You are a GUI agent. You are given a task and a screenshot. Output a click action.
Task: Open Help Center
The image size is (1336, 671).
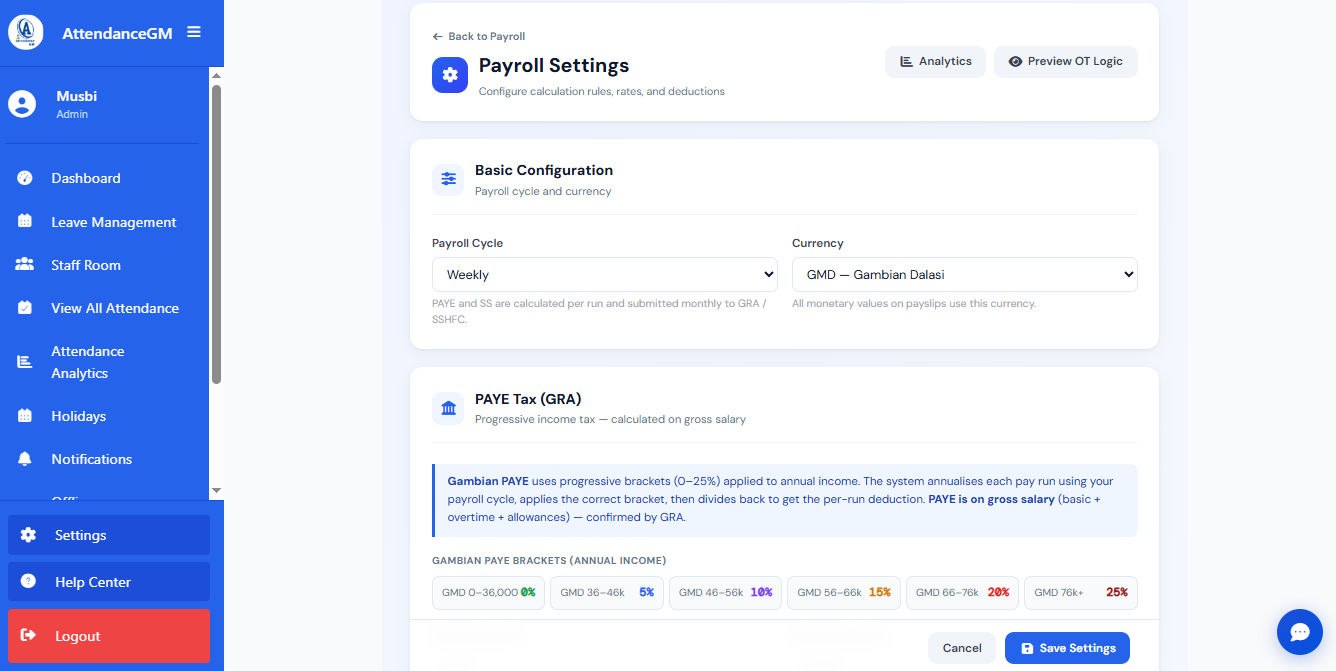tap(109, 581)
